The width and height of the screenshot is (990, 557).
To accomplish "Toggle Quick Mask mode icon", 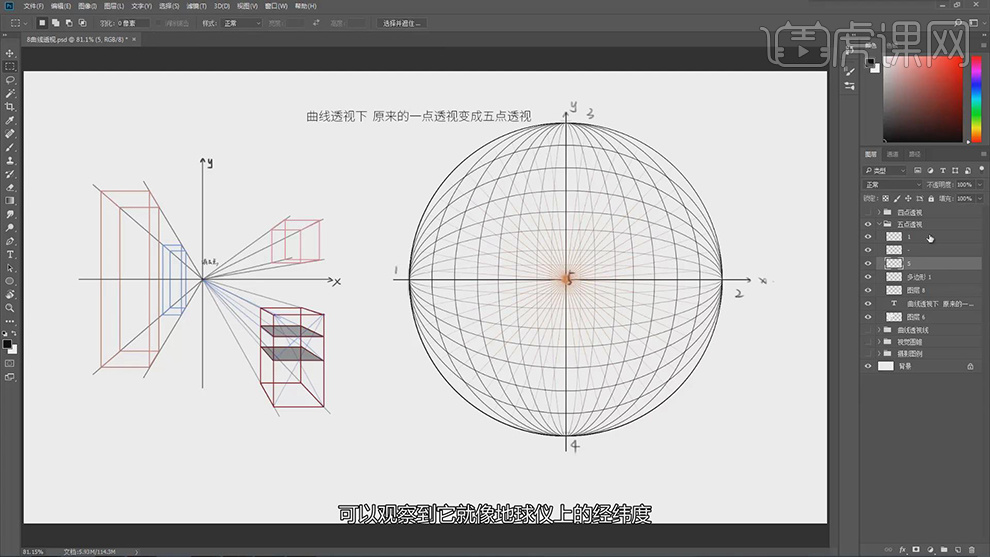I will pyautogui.click(x=9, y=364).
